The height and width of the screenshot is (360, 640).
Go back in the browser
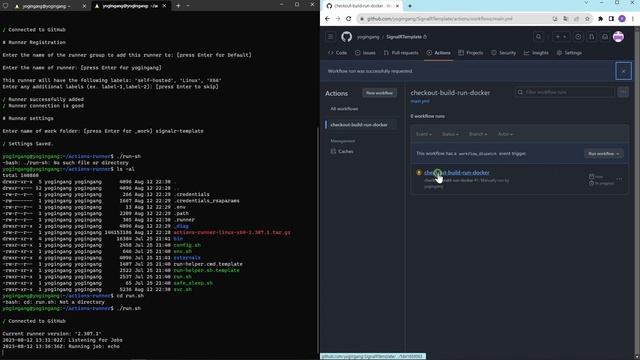click(x=327, y=19)
